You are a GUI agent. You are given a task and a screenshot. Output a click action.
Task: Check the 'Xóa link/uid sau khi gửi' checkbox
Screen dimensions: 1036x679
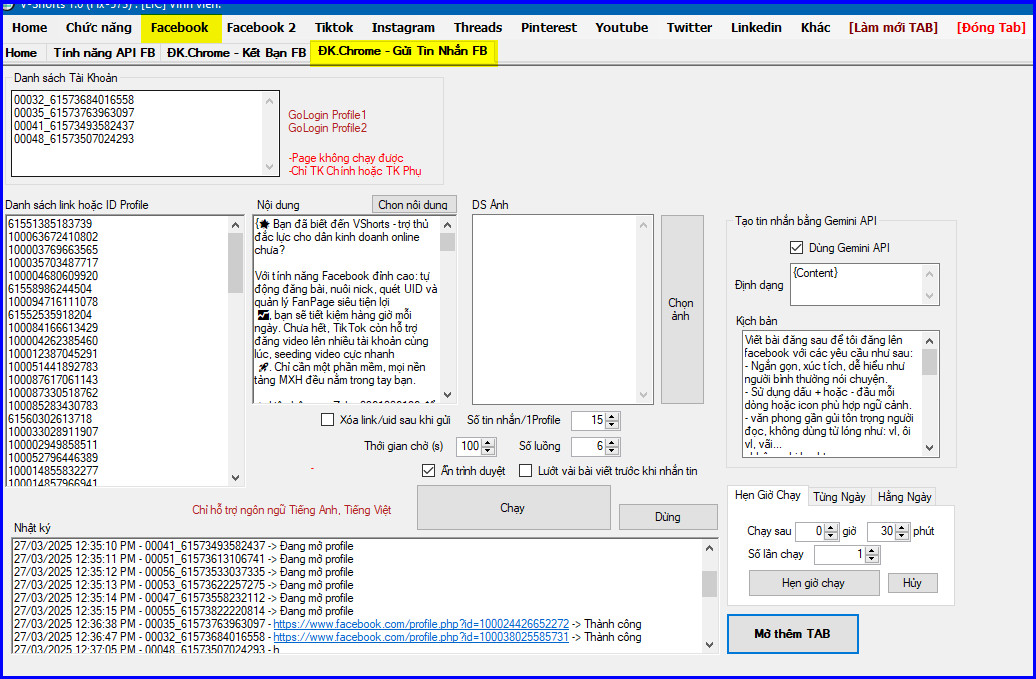click(x=328, y=420)
